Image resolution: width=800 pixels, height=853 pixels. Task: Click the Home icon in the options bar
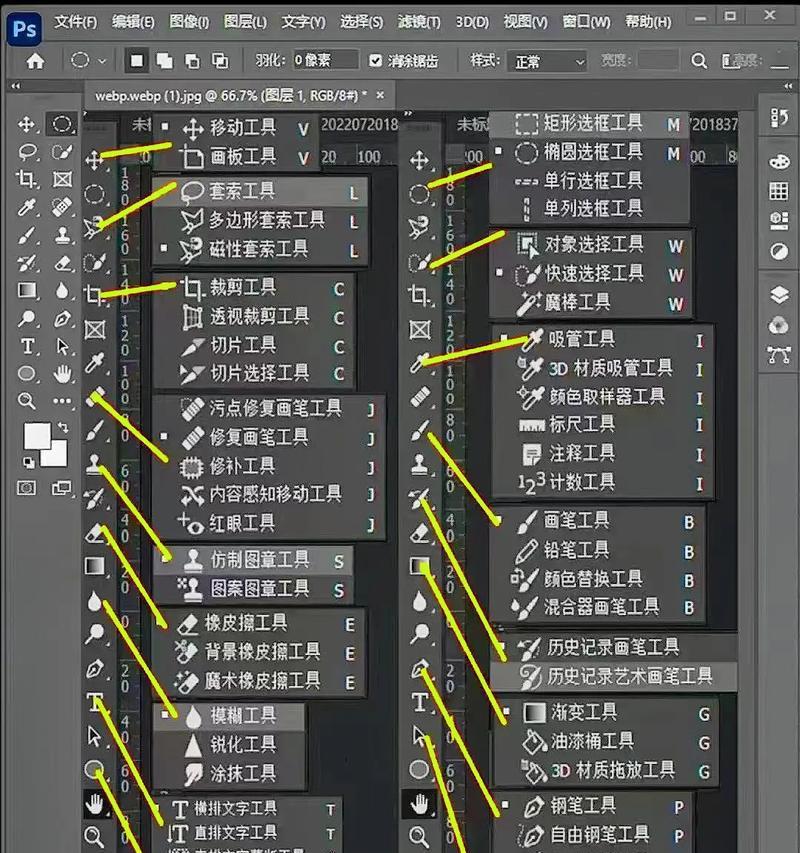coord(35,61)
